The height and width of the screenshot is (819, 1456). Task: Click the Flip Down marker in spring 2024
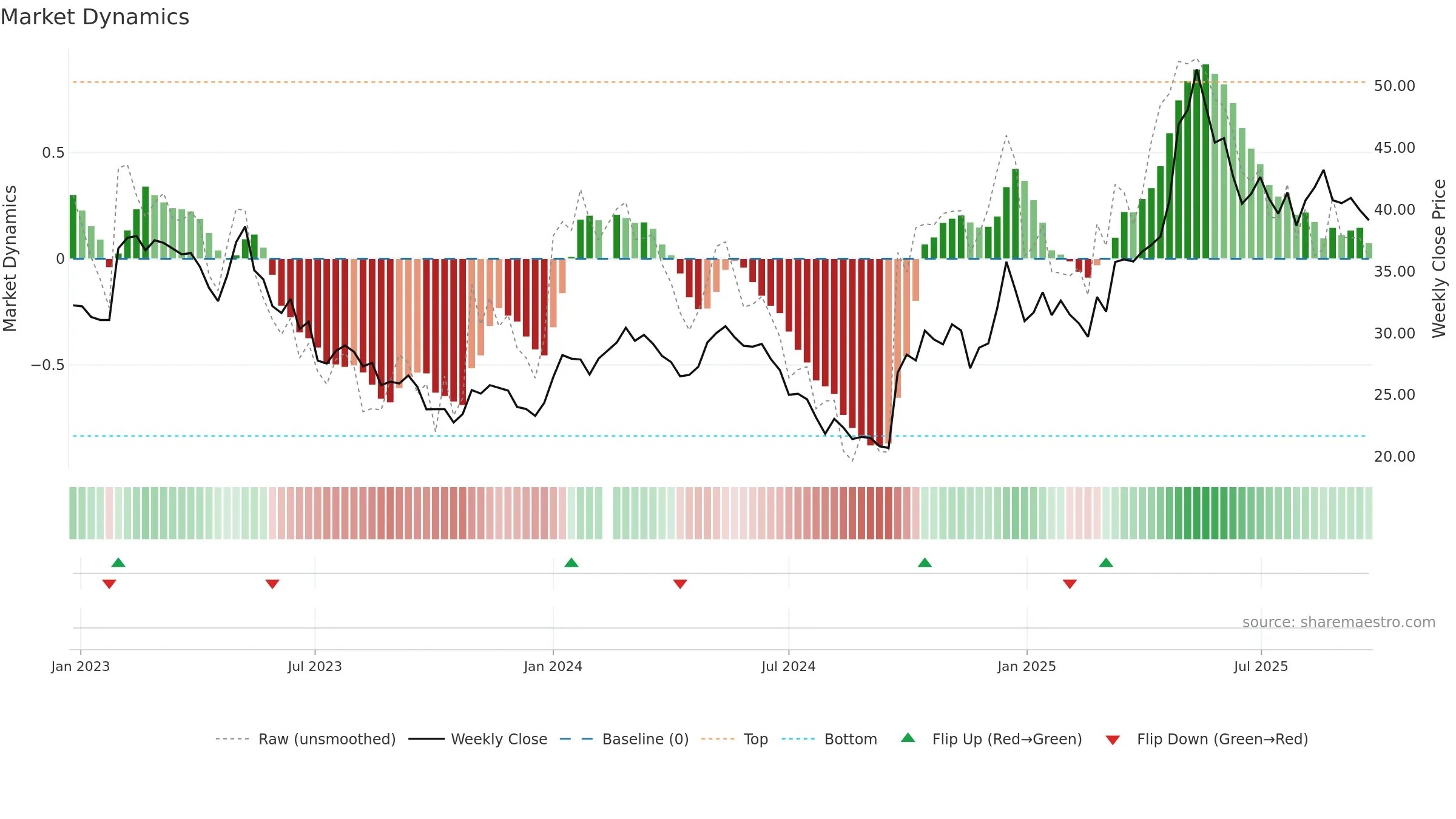pyautogui.click(x=680, y=584)
